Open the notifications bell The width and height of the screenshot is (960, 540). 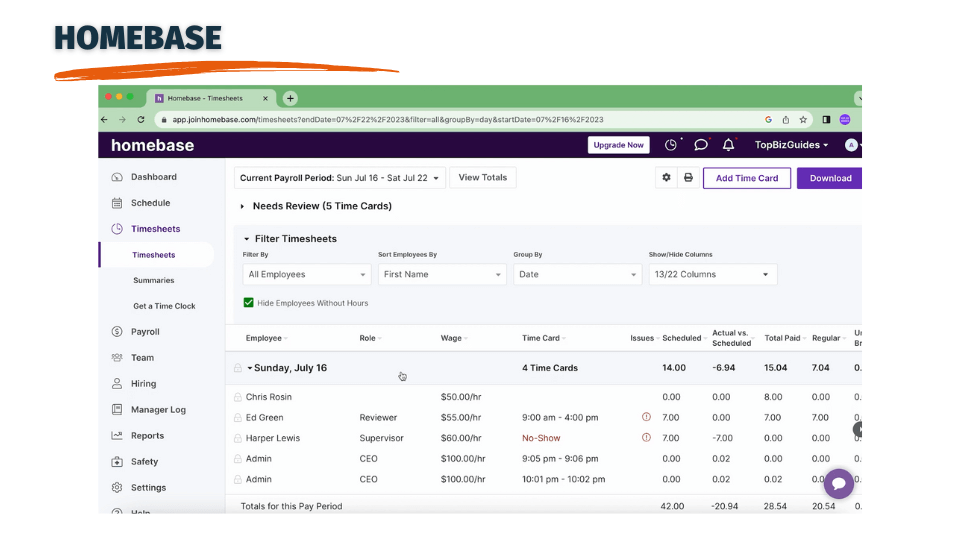point(728,145)
